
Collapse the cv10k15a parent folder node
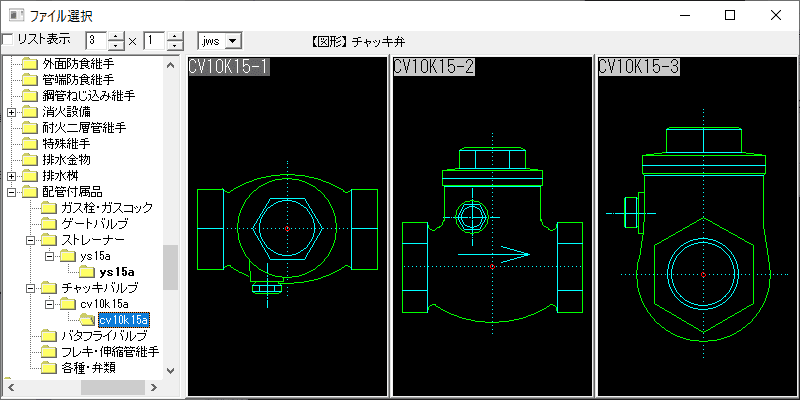pyautogui.click(x=49, y=304)
